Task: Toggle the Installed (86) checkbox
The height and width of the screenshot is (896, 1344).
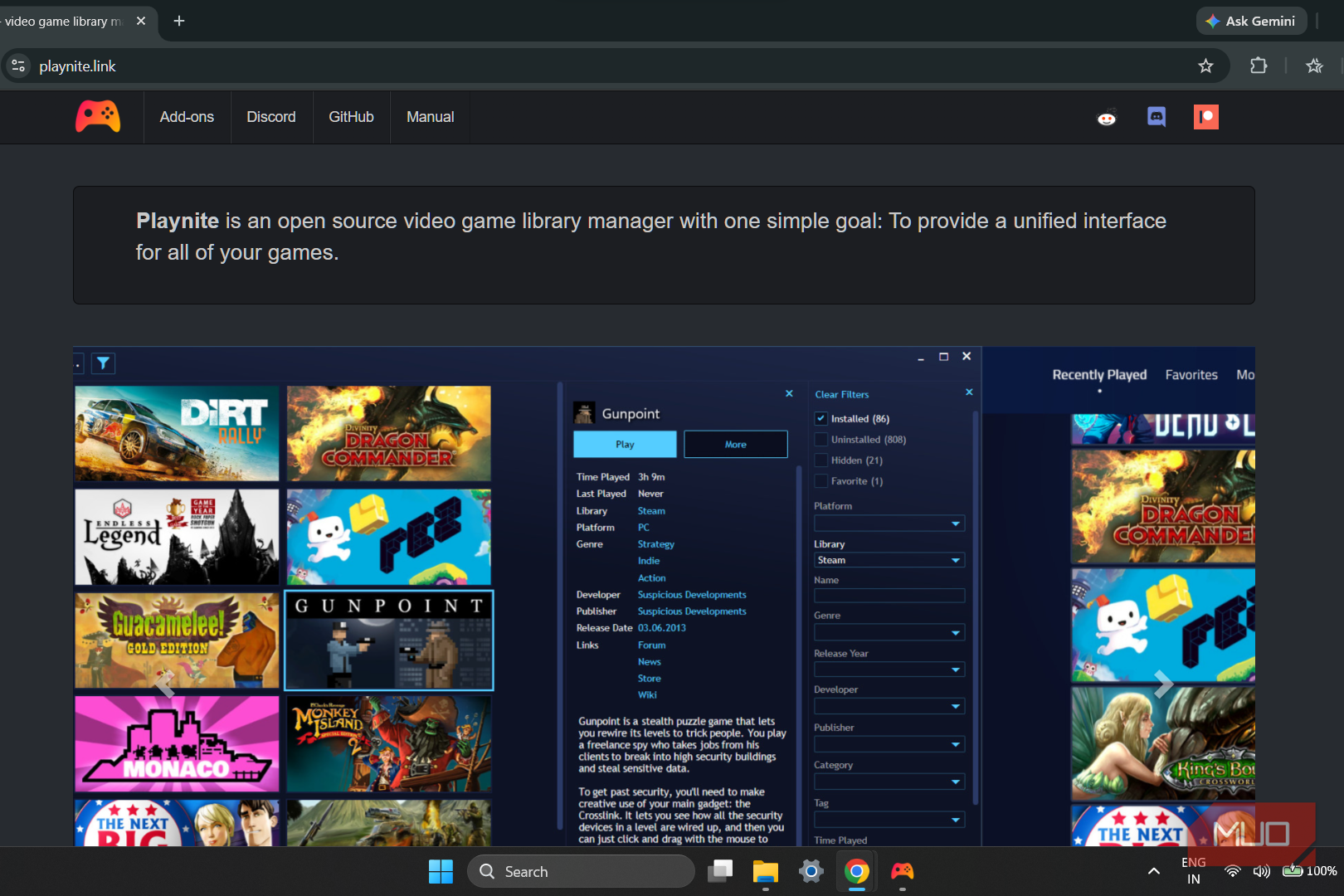Action: [821, 419]
